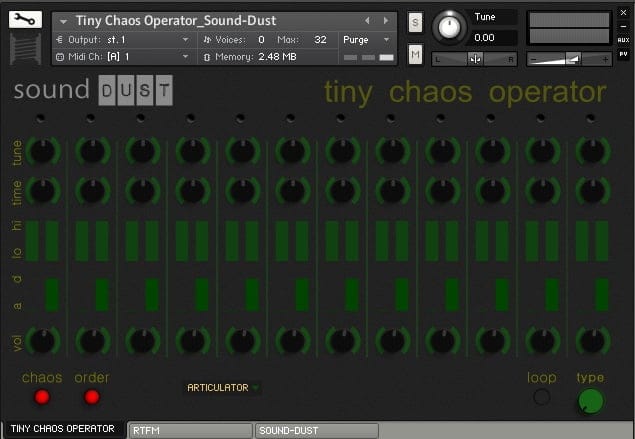Go to the next instrument with the right arrow
Image resolution: width=635 pixels, height=439 pixels.
coord(386,20)
